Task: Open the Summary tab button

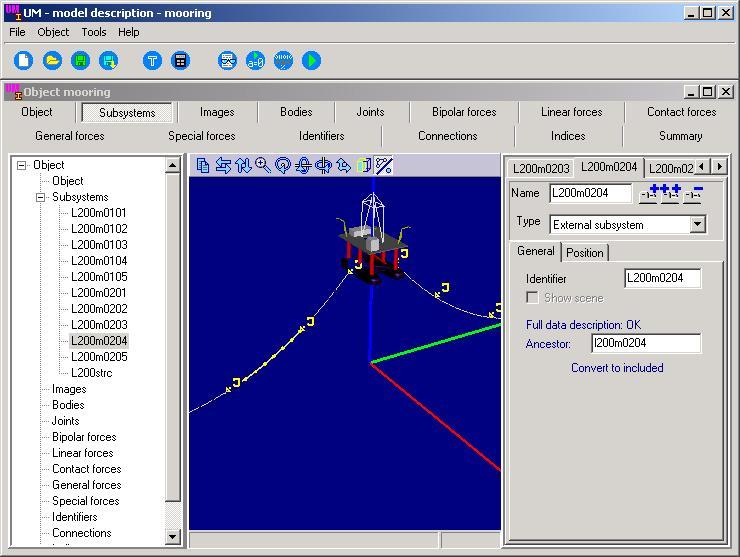Action: [680, 136]
